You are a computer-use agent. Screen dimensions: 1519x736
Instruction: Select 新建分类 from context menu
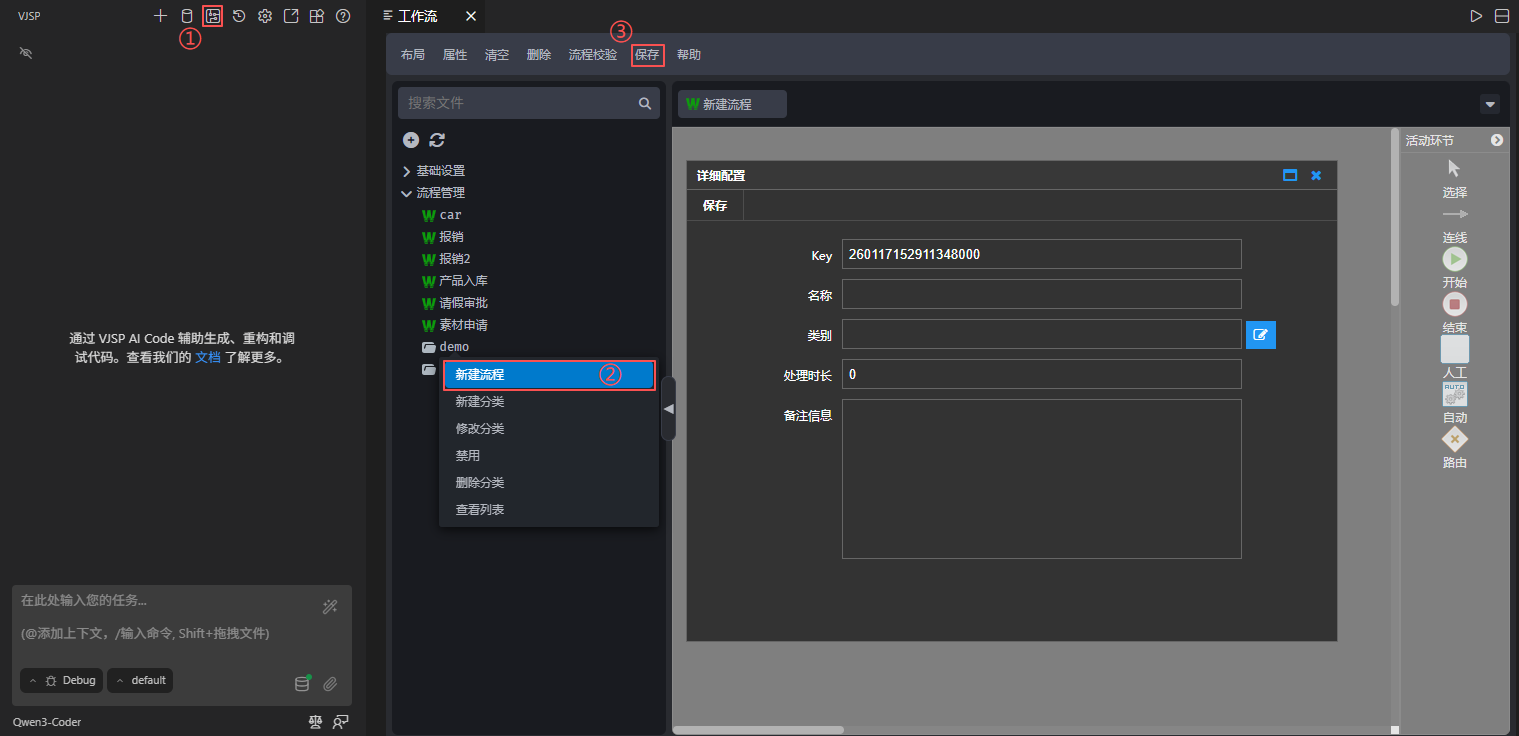480,402
